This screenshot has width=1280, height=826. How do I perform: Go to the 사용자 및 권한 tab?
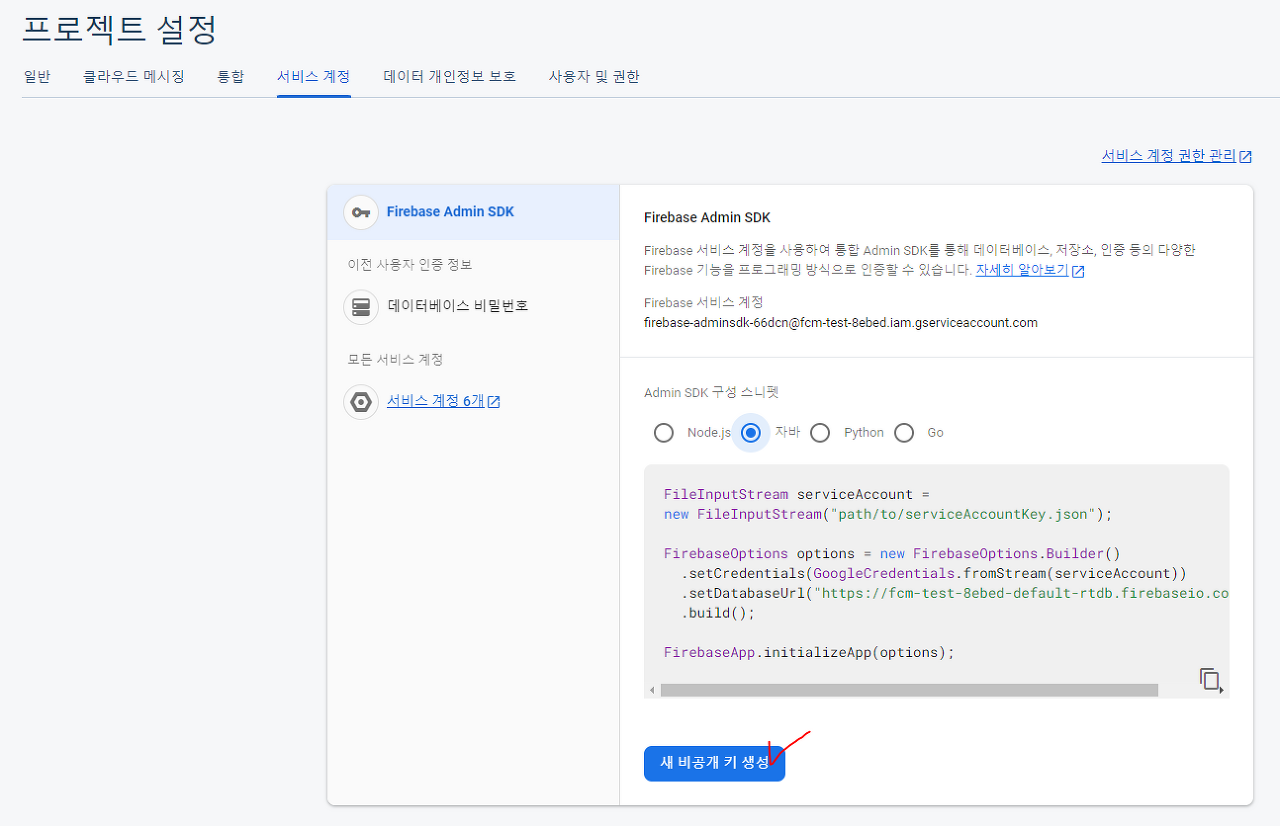coord(594,76)
